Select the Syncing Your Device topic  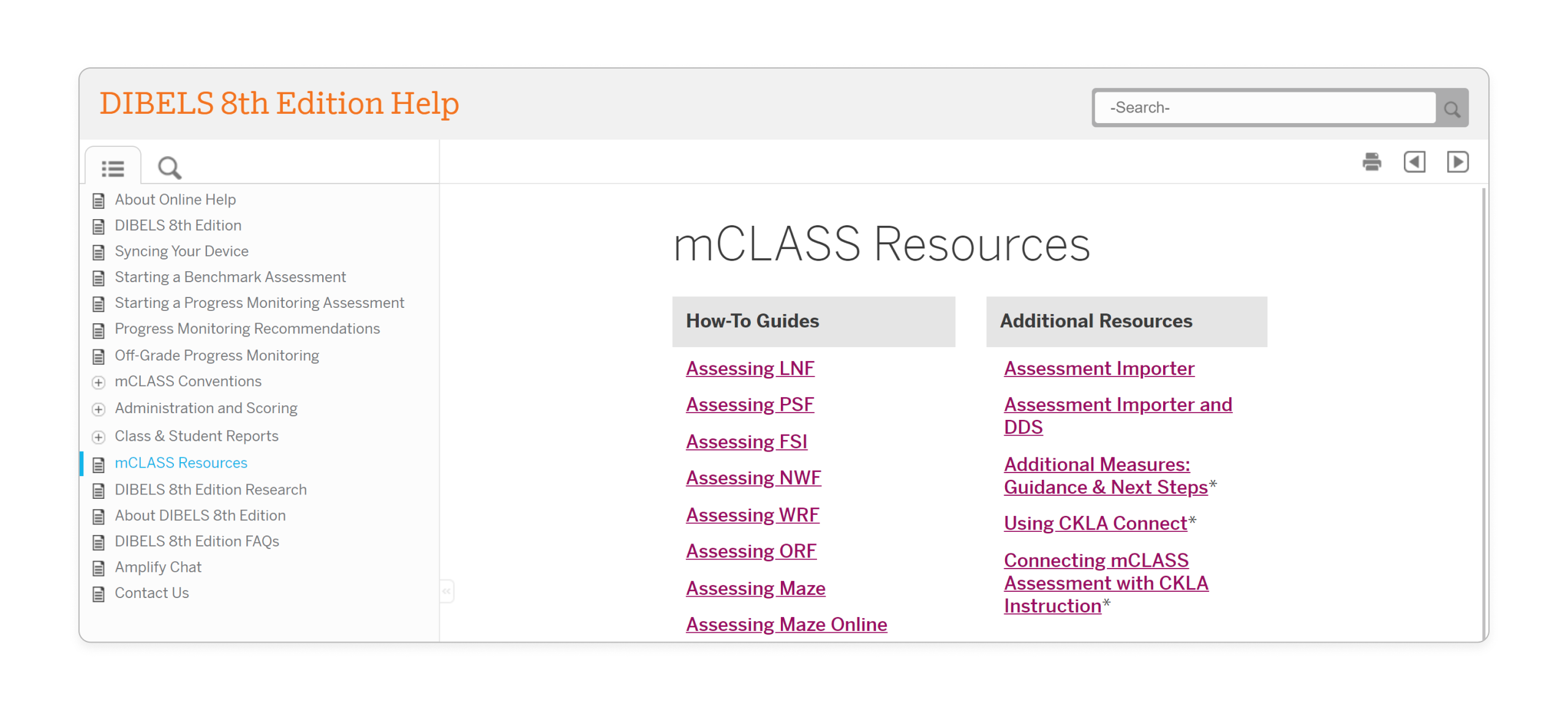[x=181, y=252]
